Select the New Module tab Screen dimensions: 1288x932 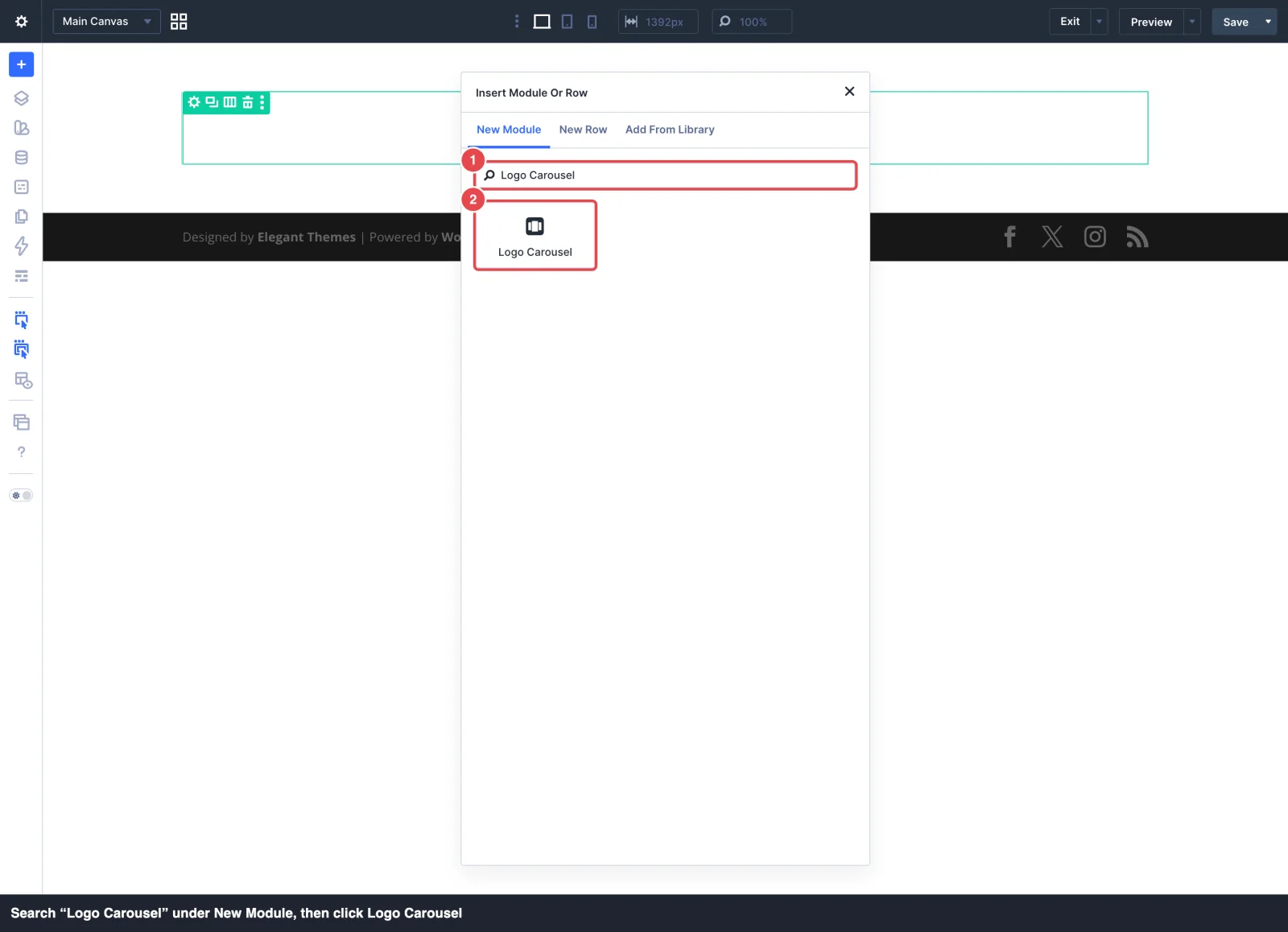pos(509,130)
